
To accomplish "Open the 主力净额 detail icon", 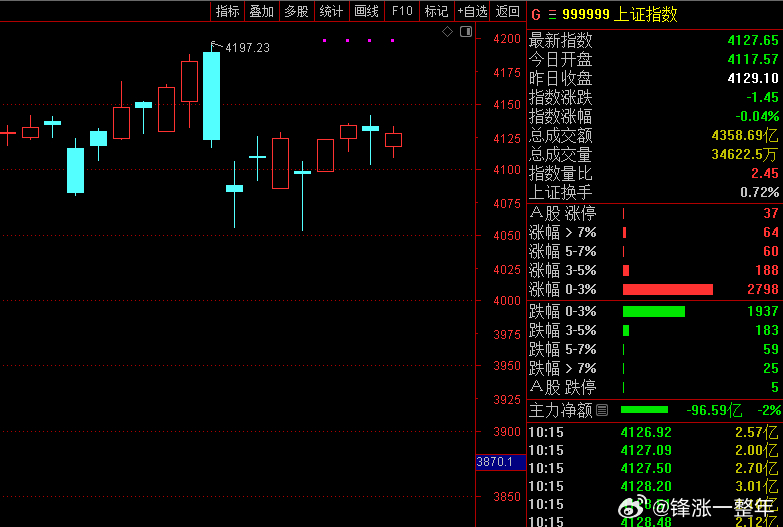I will pyautogui.click(x=602, y=411).
